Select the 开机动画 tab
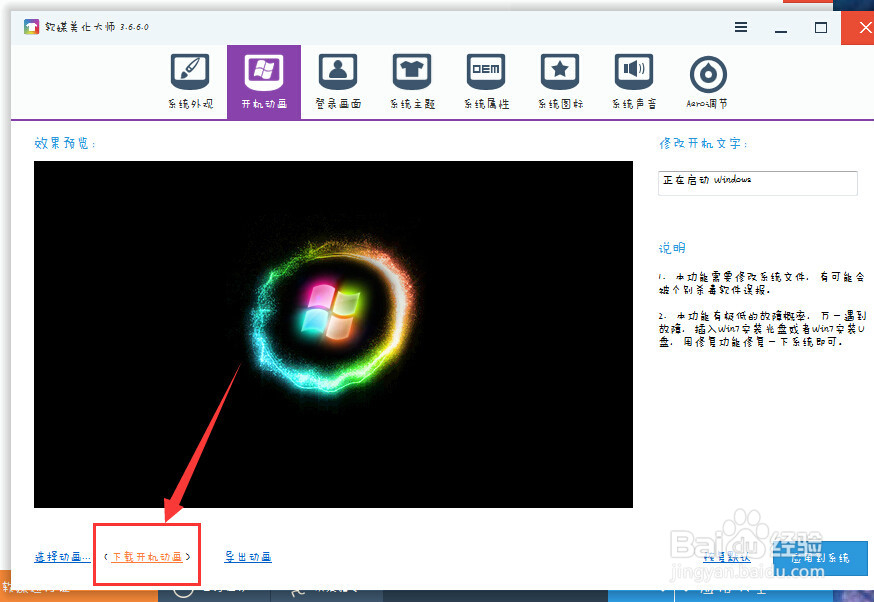 [x=264, y=82]
